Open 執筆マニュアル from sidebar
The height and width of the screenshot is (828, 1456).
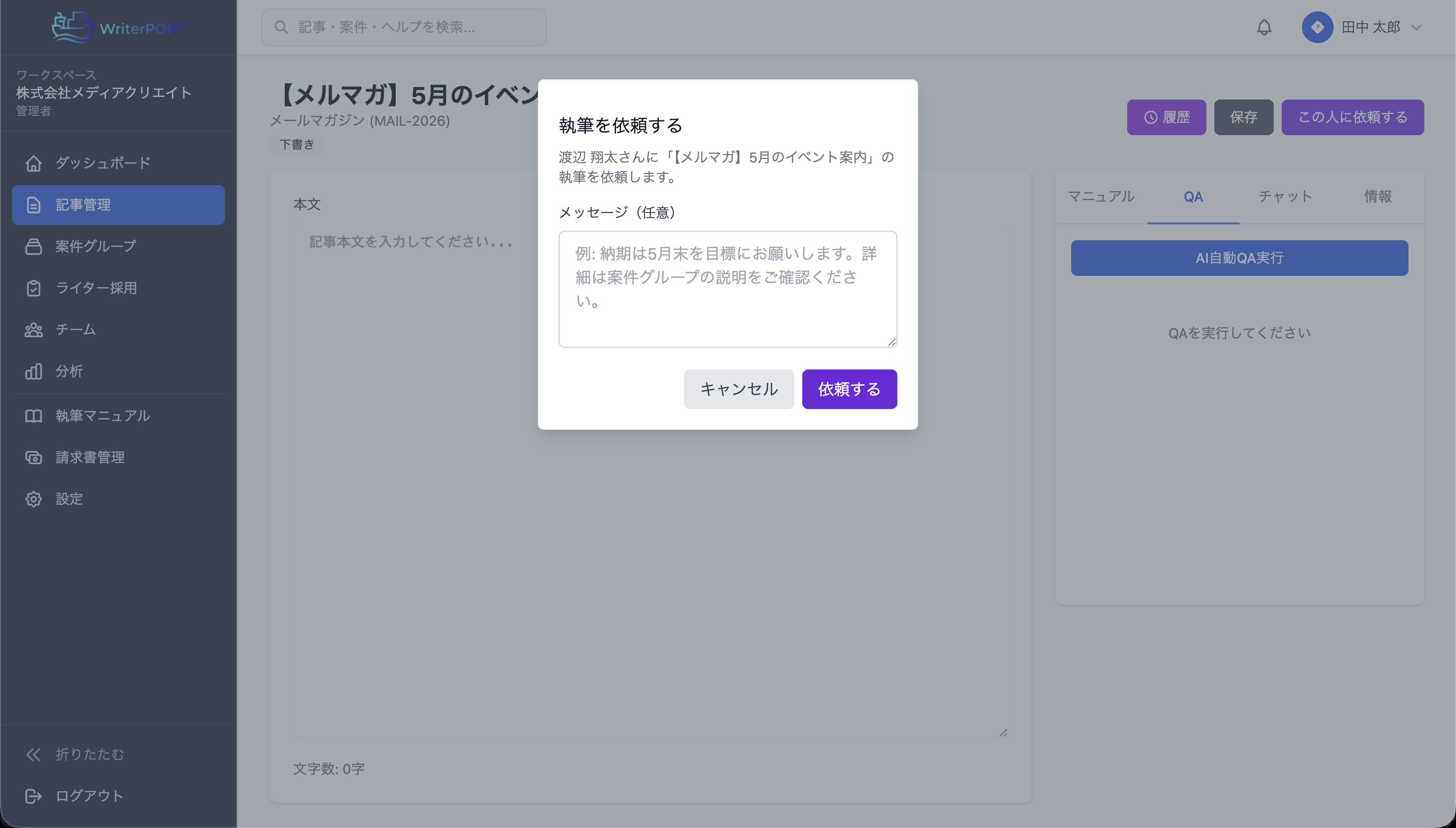(x=118, y=415)
